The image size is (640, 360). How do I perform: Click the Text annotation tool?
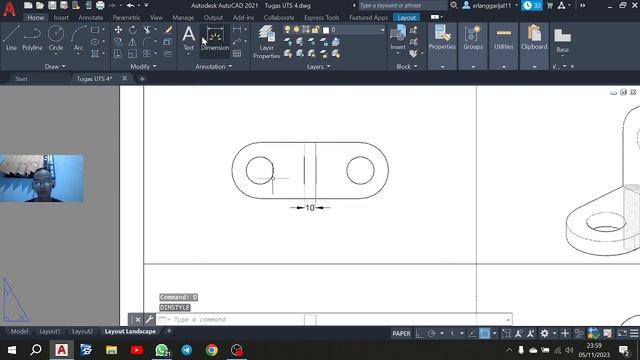188,37
